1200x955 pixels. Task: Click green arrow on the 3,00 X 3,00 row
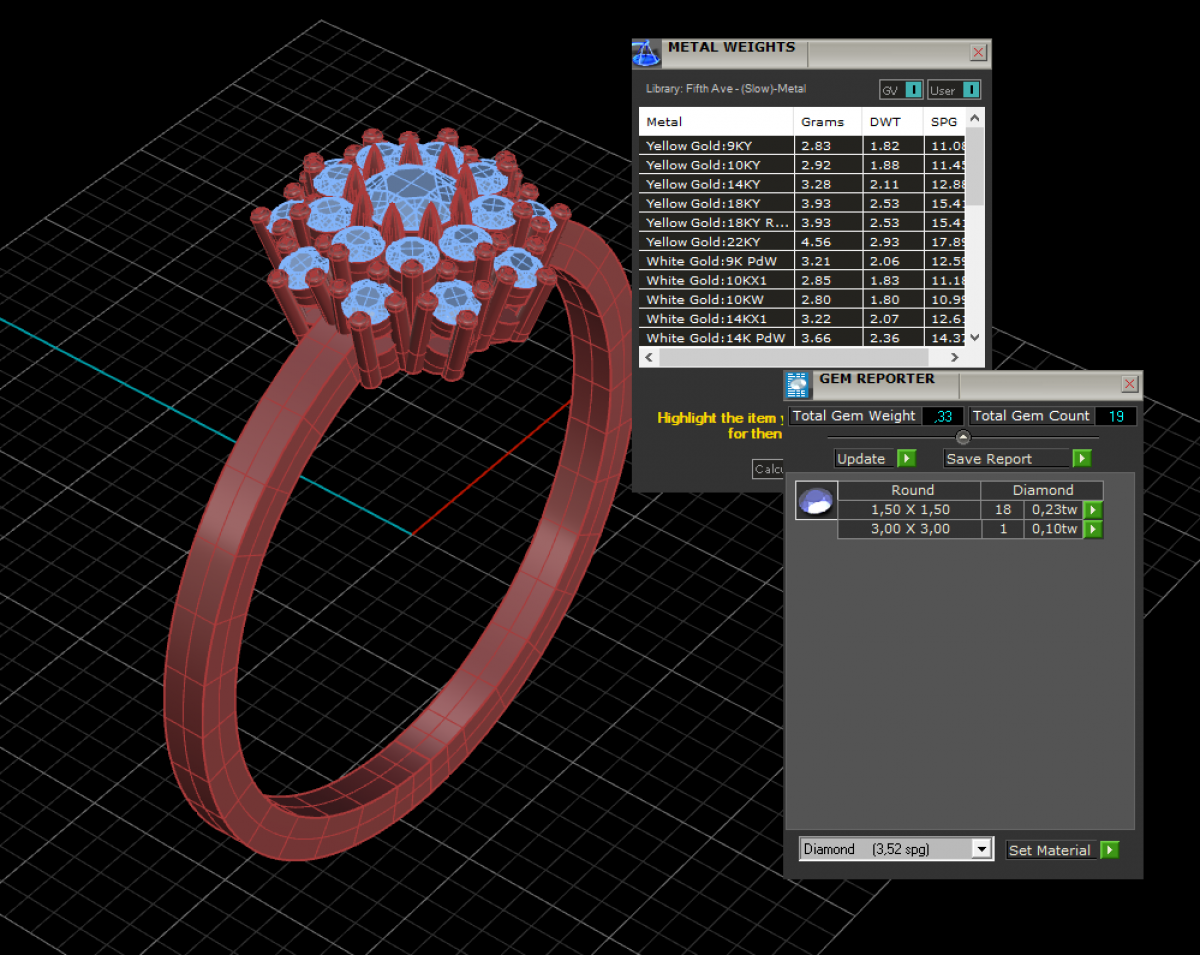(1093, 529)
